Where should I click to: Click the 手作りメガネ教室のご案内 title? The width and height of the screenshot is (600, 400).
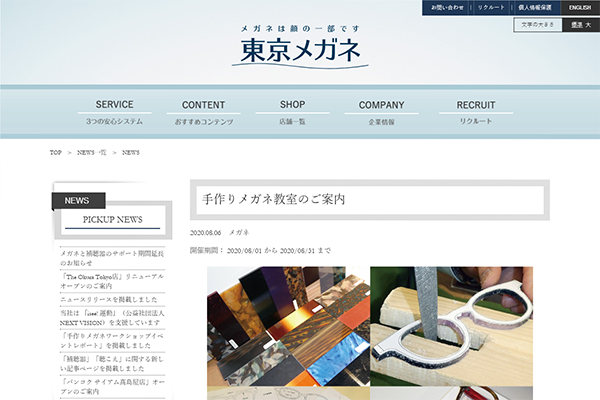click(x=274, y=199)
